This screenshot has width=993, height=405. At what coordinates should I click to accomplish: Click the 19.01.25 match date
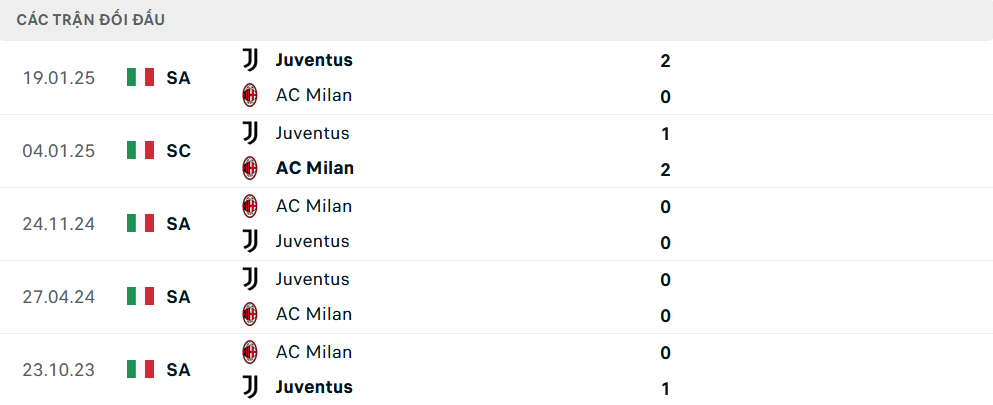point(59,78)
